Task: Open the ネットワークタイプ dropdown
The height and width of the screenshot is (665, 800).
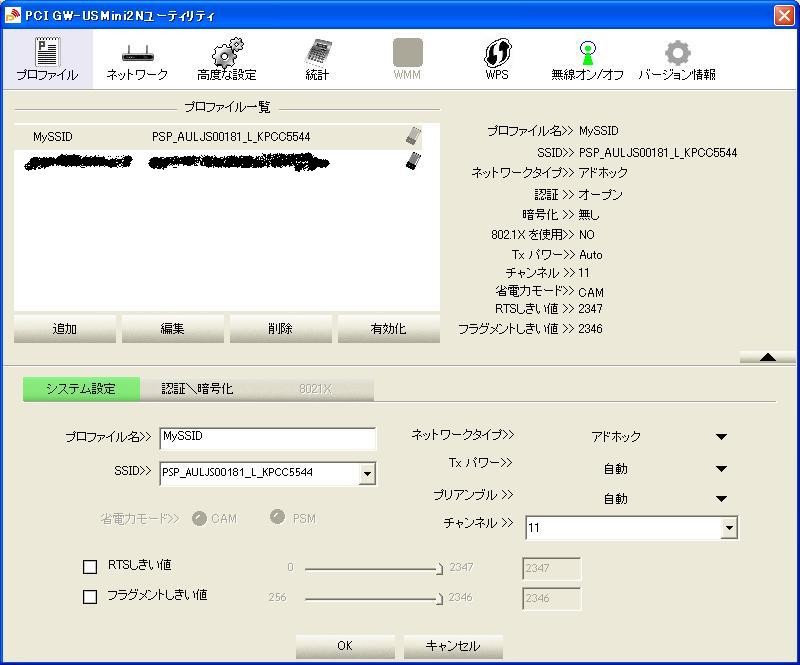Action: (x=721, y=436)
